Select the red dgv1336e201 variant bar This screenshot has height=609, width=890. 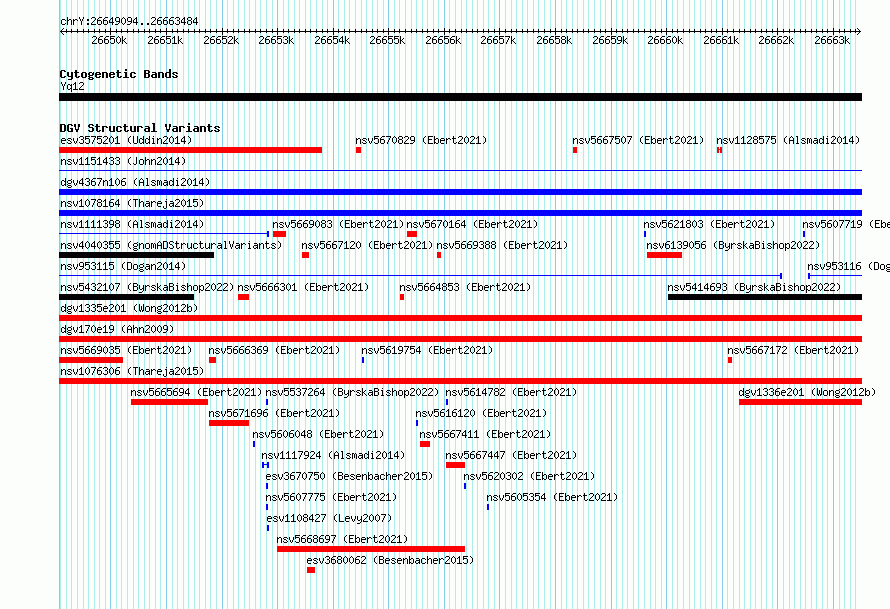tap(800, 402)
